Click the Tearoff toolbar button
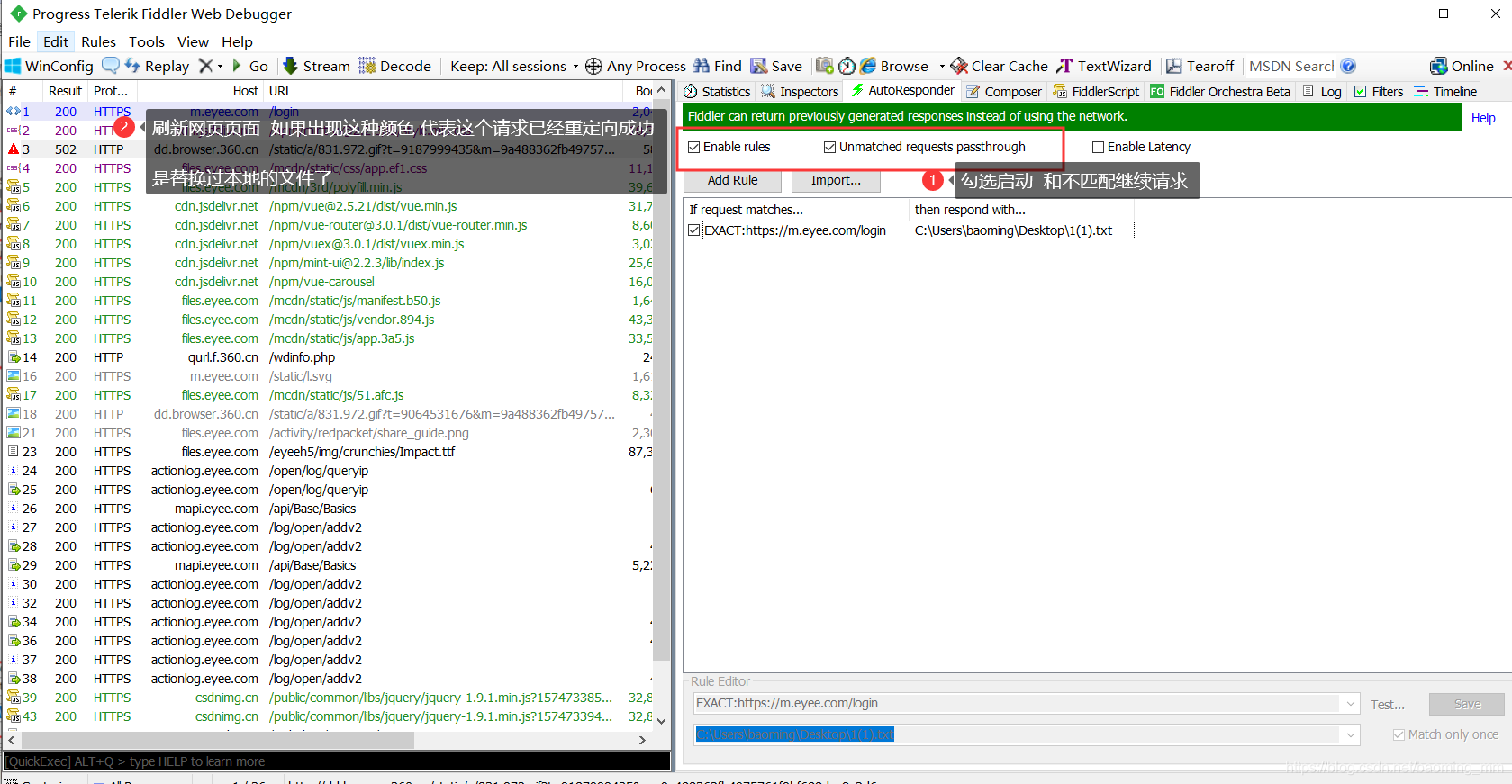 tap(1200, 66)
